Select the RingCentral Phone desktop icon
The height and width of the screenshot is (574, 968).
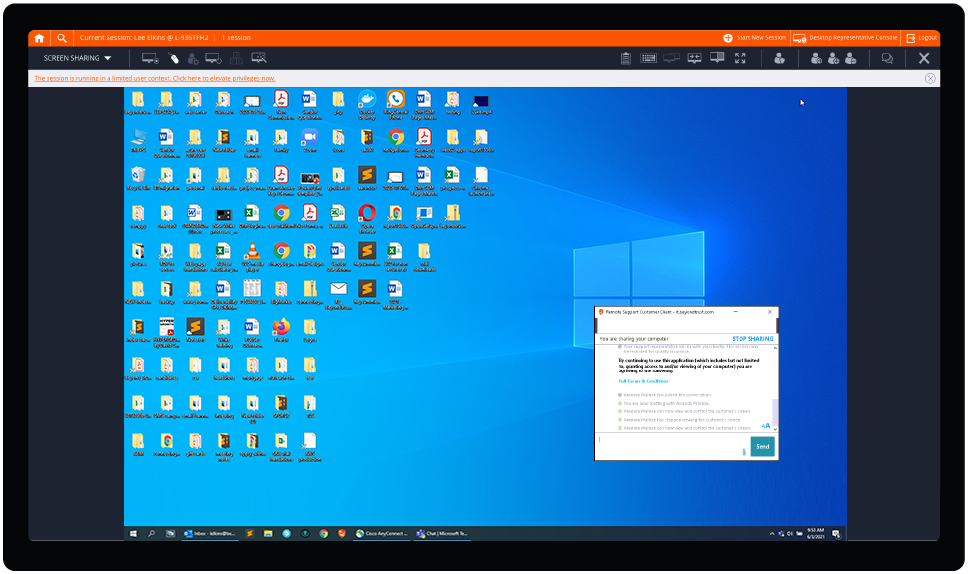tap(395, 104)
